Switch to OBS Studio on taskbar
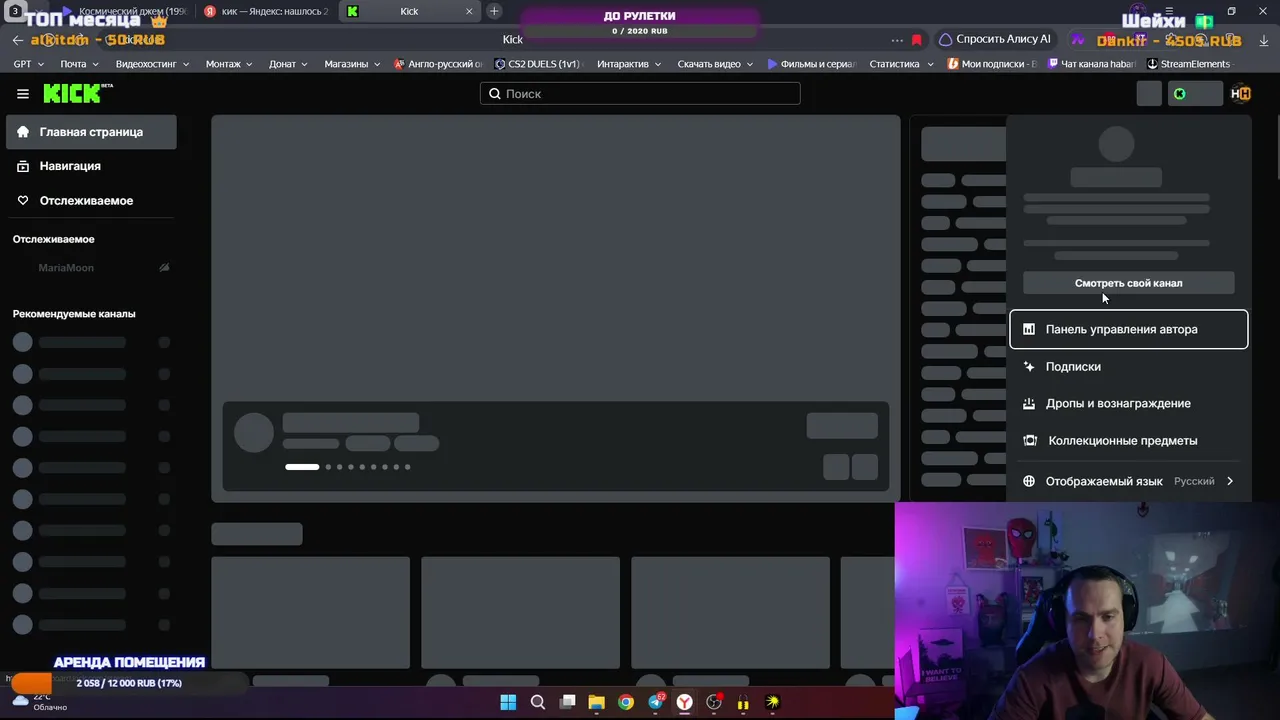This screenshot has width=1280, height=720. 714,702
